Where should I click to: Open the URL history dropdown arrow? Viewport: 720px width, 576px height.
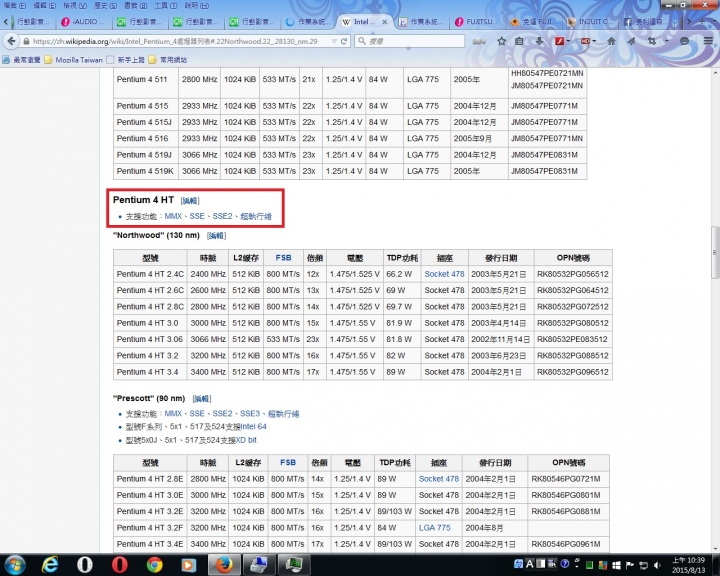pos(334,41)
